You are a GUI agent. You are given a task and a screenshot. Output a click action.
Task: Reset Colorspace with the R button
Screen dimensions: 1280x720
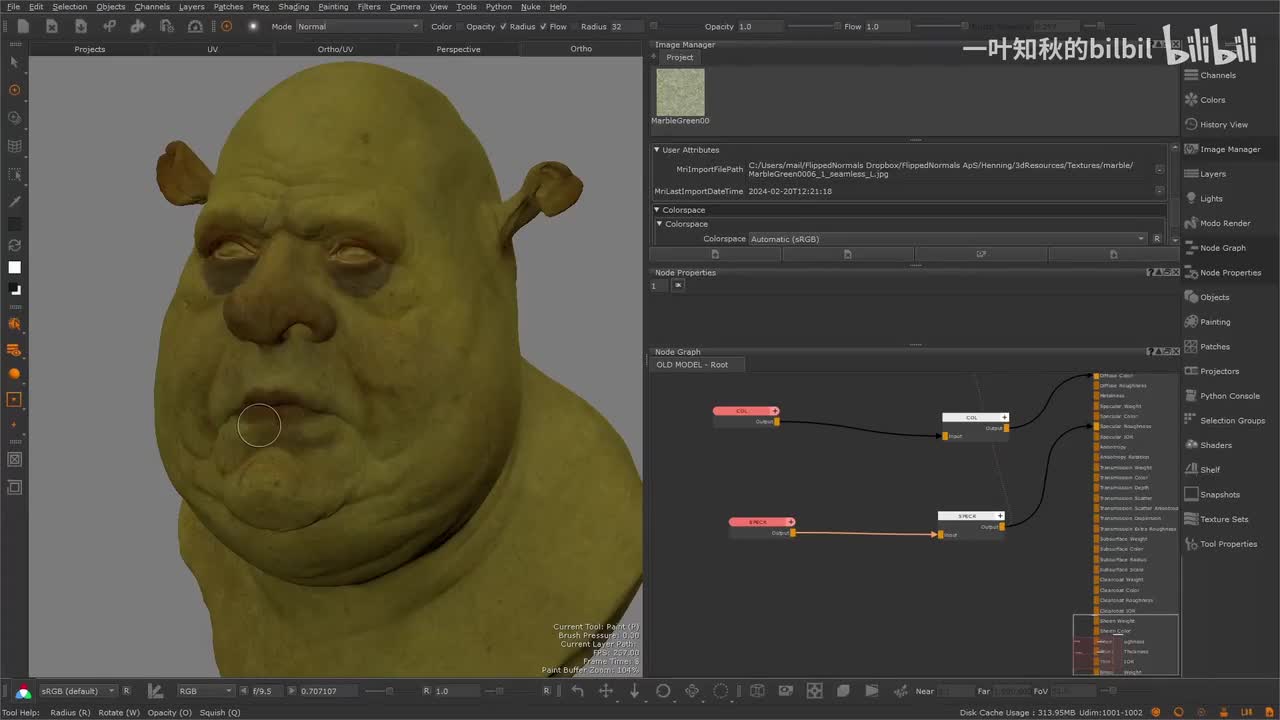point(1157,239)
